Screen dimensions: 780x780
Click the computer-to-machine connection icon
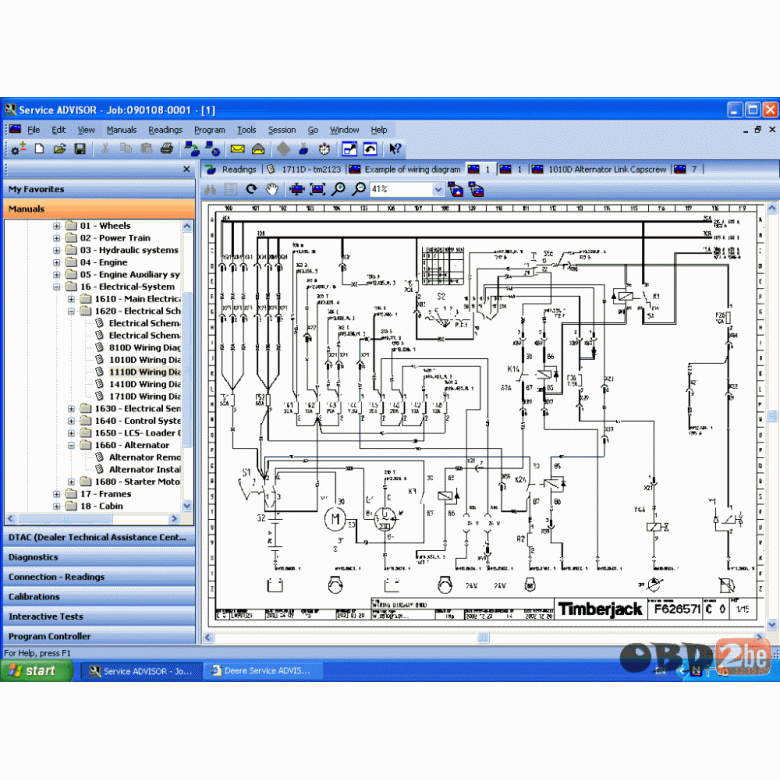pos(192,149)
